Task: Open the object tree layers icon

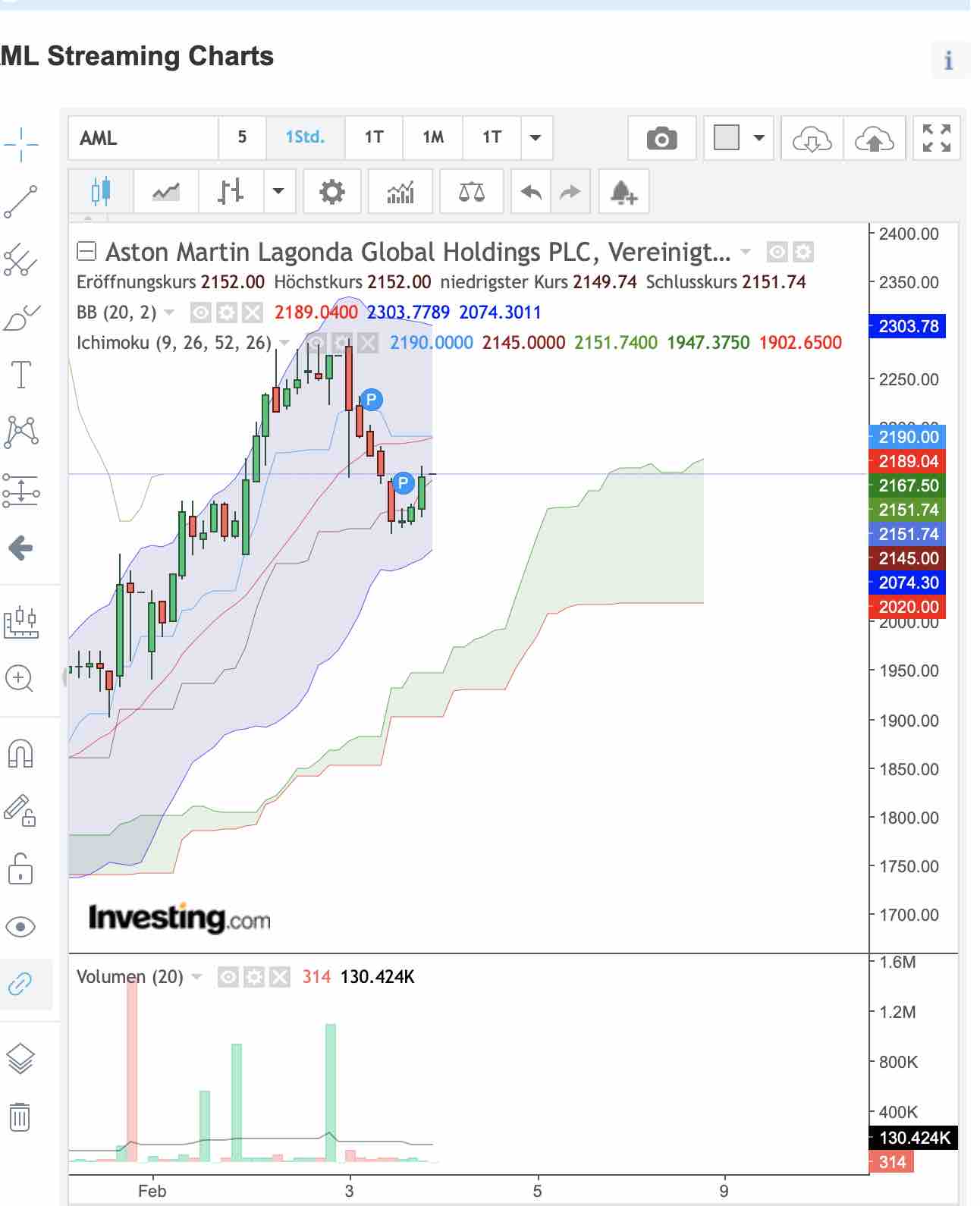Action: pyautogui.click(x=20, y=1059)
